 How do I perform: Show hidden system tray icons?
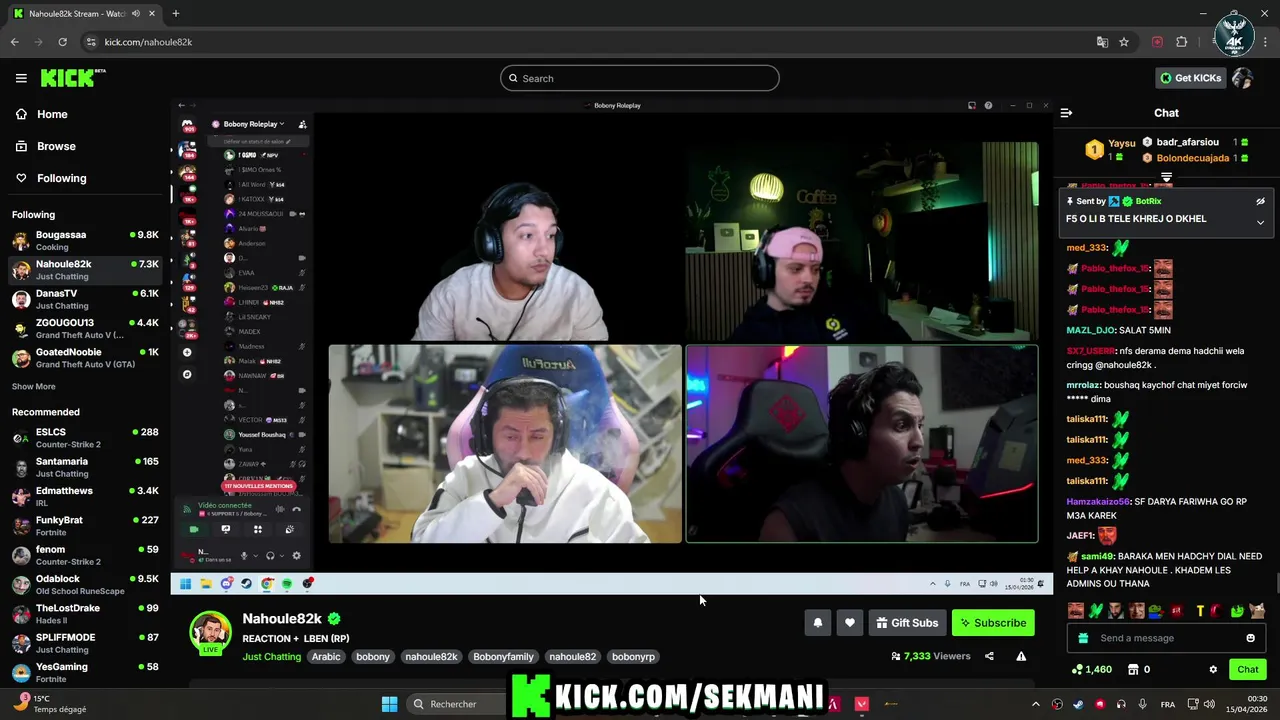click(1035, 704)
